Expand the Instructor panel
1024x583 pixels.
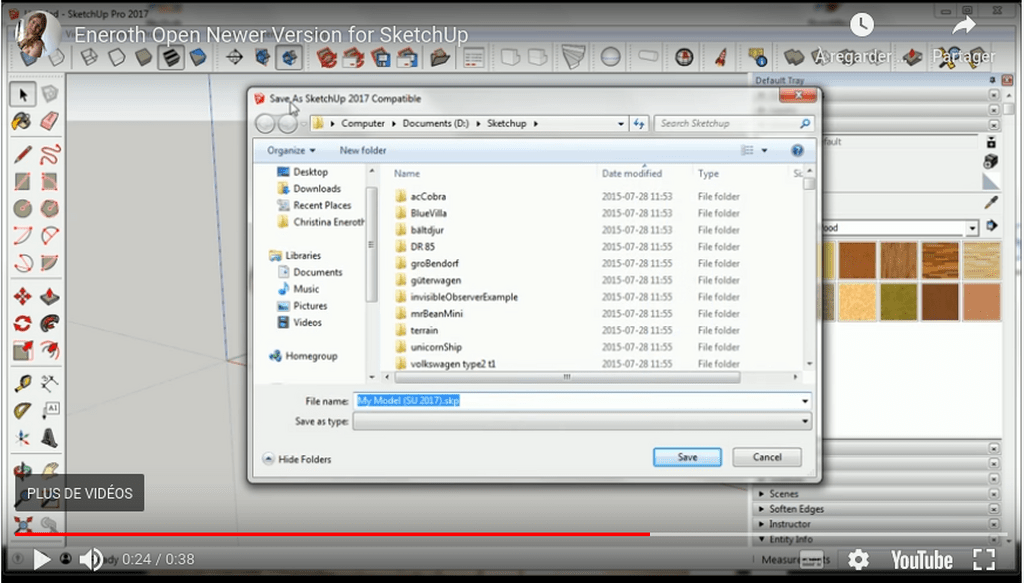tap(790, 524)
